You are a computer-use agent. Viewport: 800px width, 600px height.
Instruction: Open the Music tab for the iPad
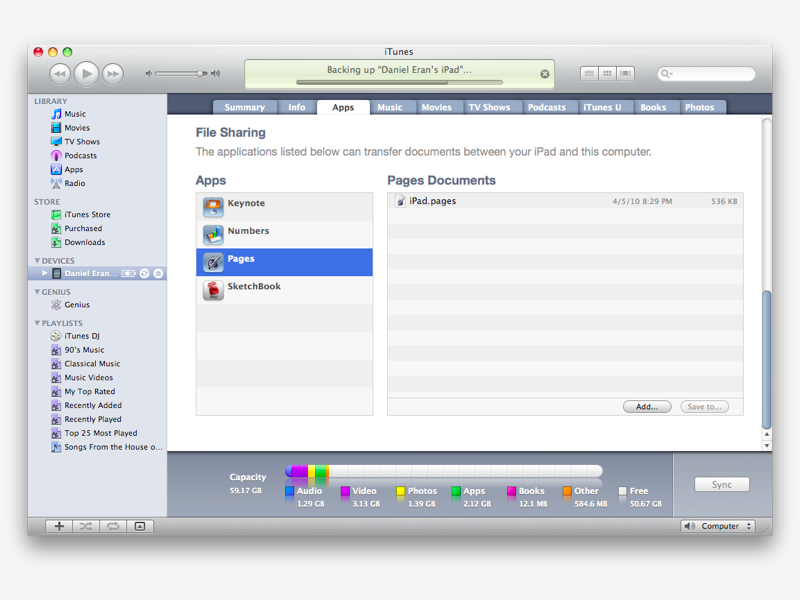point(390,107)
